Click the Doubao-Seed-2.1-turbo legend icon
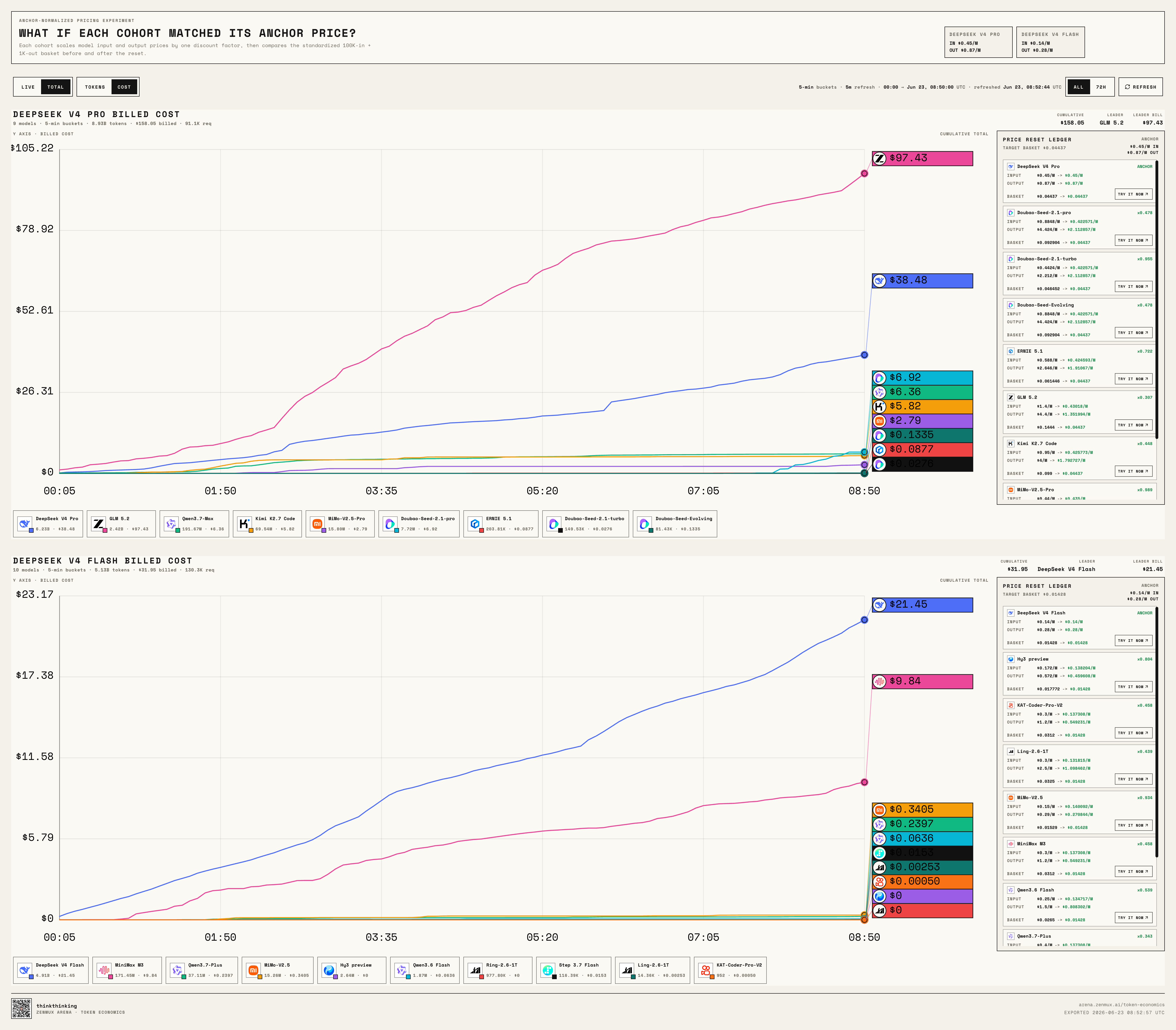The width and height of the screenshot is (1176, 1030). coord(554,524)
